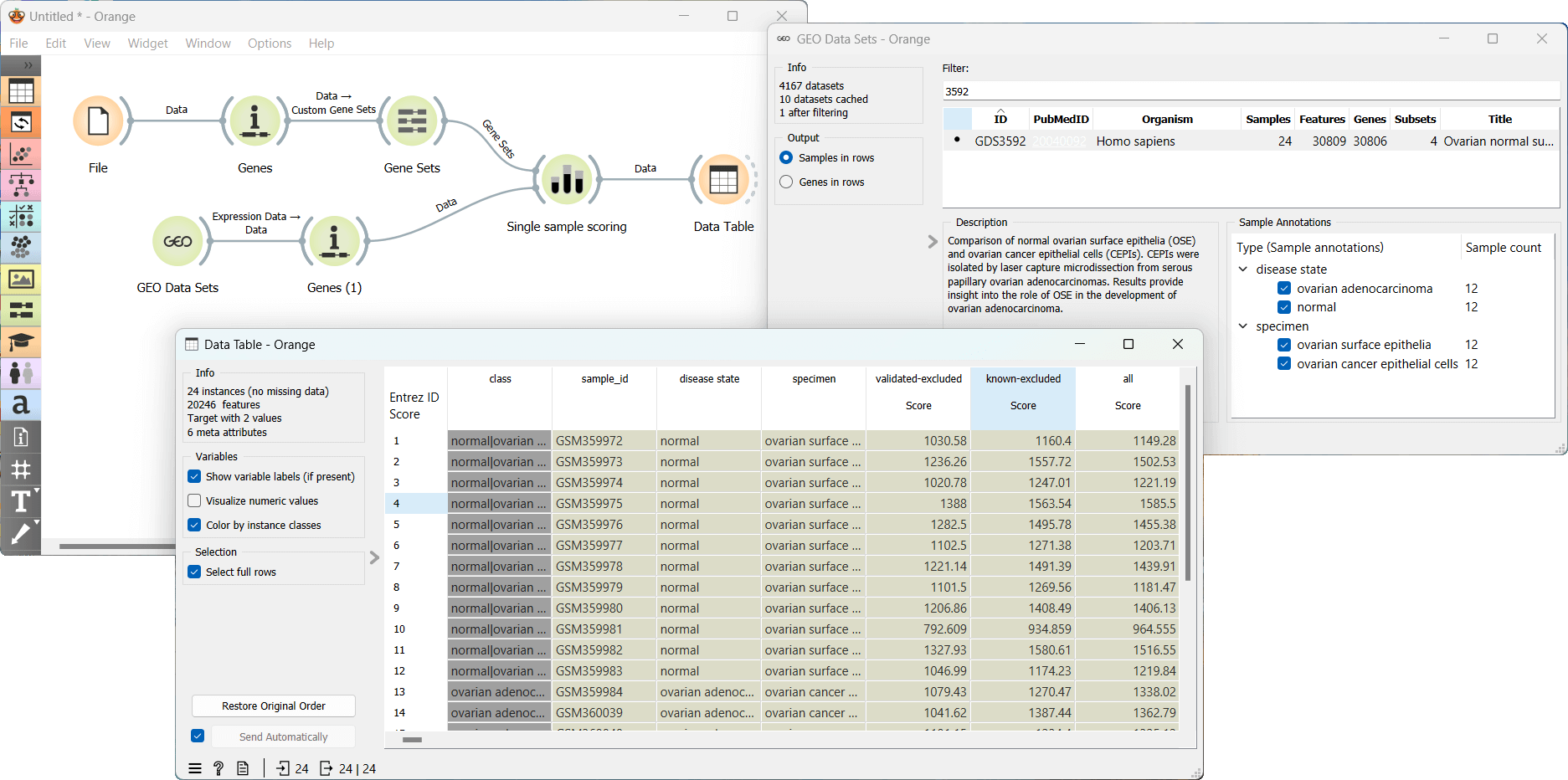Enable Visualize numeric values
This screenshot has height=780, width=1568.
point(194,500)
